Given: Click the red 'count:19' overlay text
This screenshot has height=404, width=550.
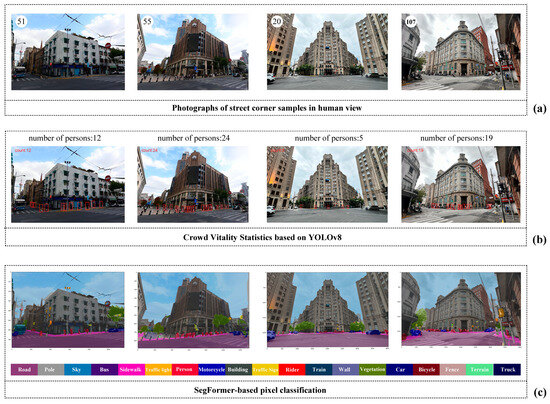Looking at the screenshot, I should coord(415,150).
